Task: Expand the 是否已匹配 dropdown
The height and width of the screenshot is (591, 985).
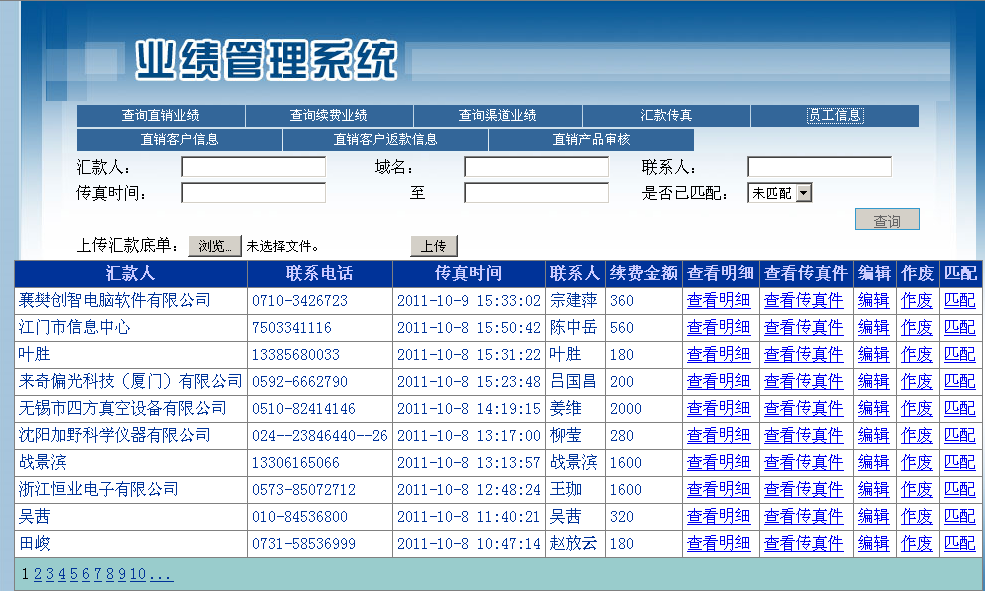Action: click(780, 193)
